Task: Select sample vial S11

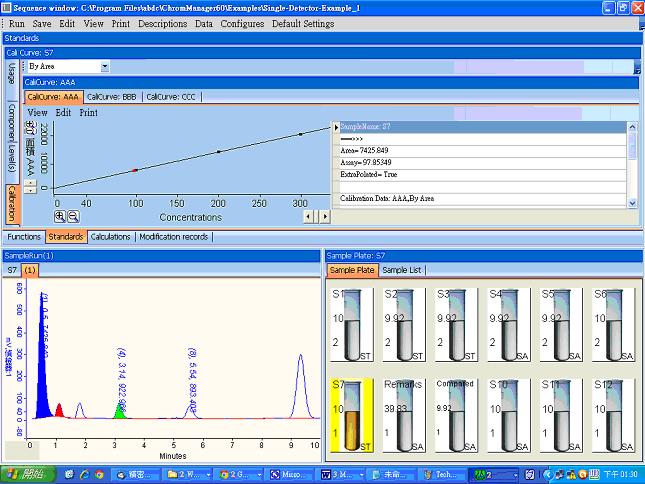Action: point(561,415)
